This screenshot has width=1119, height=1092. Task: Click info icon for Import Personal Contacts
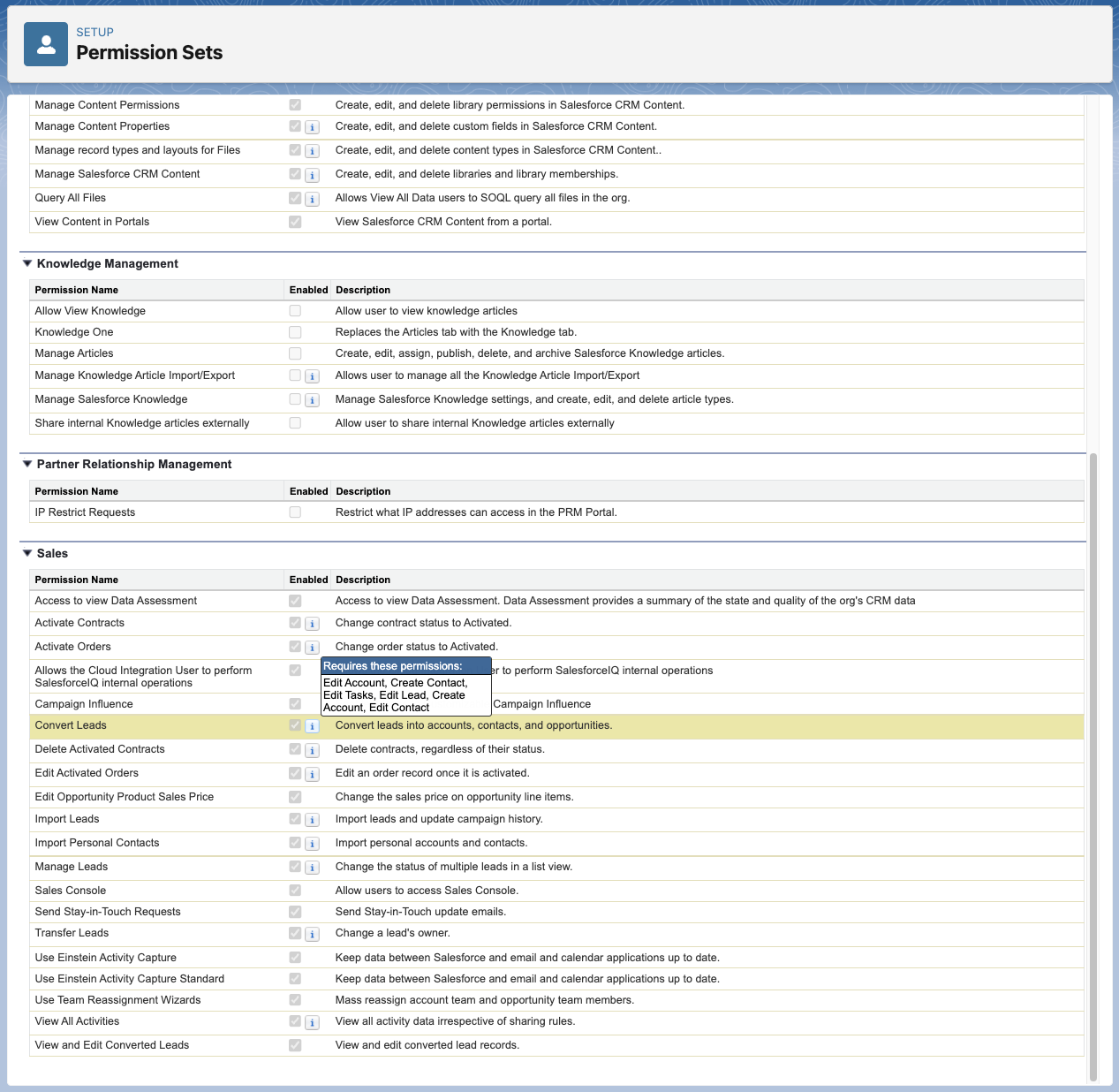tap(312, 844)
